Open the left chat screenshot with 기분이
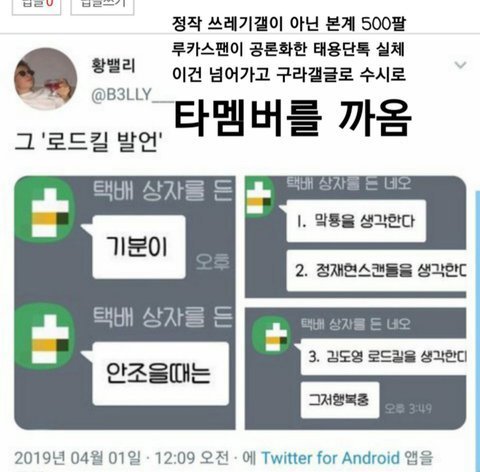The height and width of the screenshot is (472, 480). pos(125,303)
